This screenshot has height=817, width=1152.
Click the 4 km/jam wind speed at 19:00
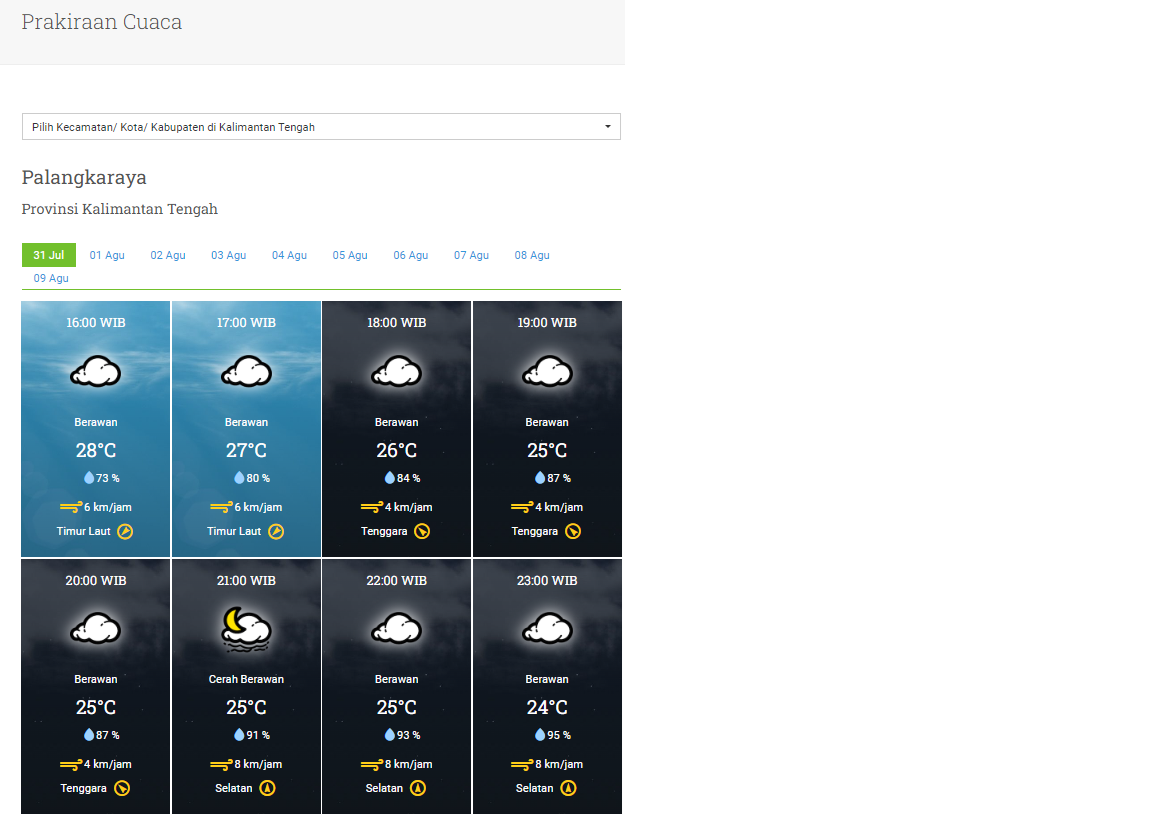coord(559,507)
